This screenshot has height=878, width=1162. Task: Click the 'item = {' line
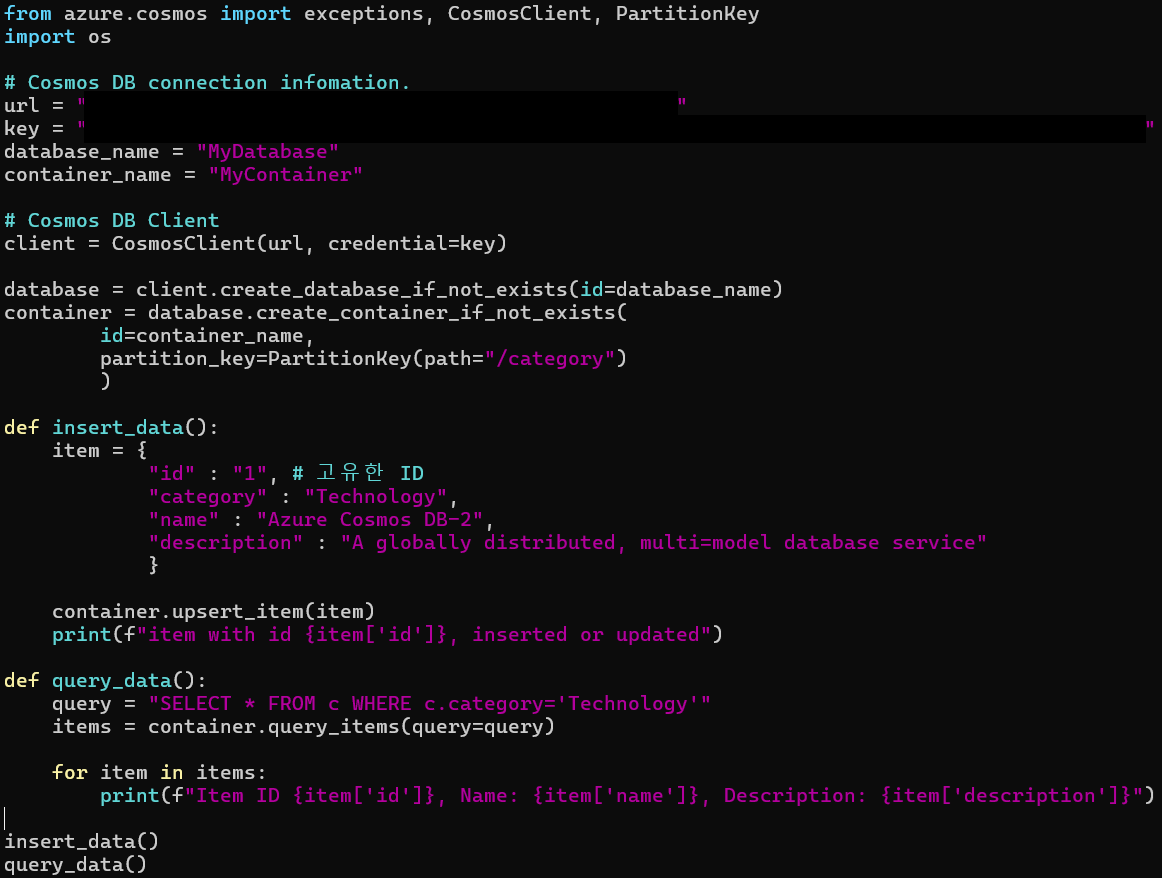(x=100, y=450)
